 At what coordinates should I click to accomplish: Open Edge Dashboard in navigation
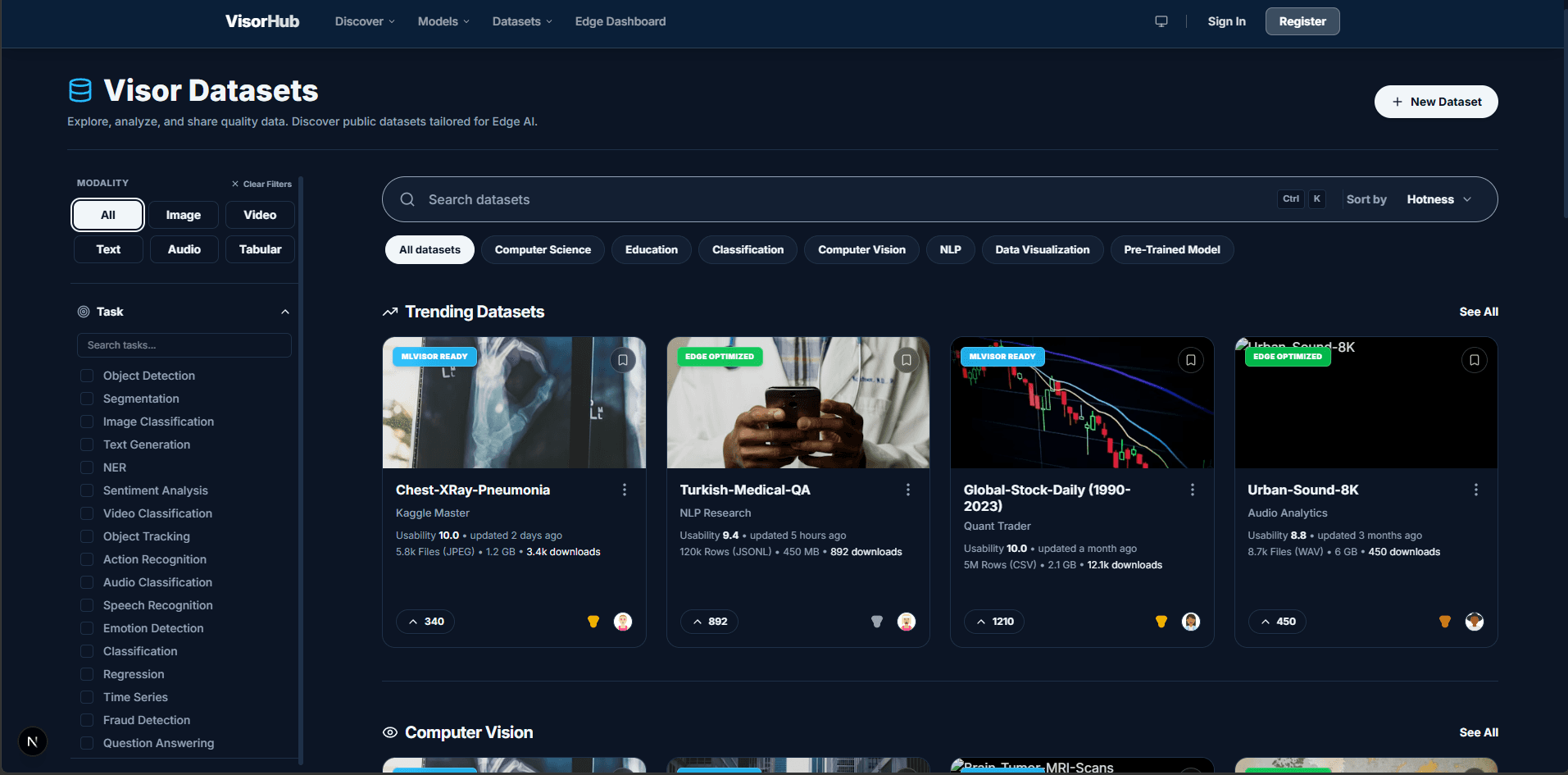point(620,21)
